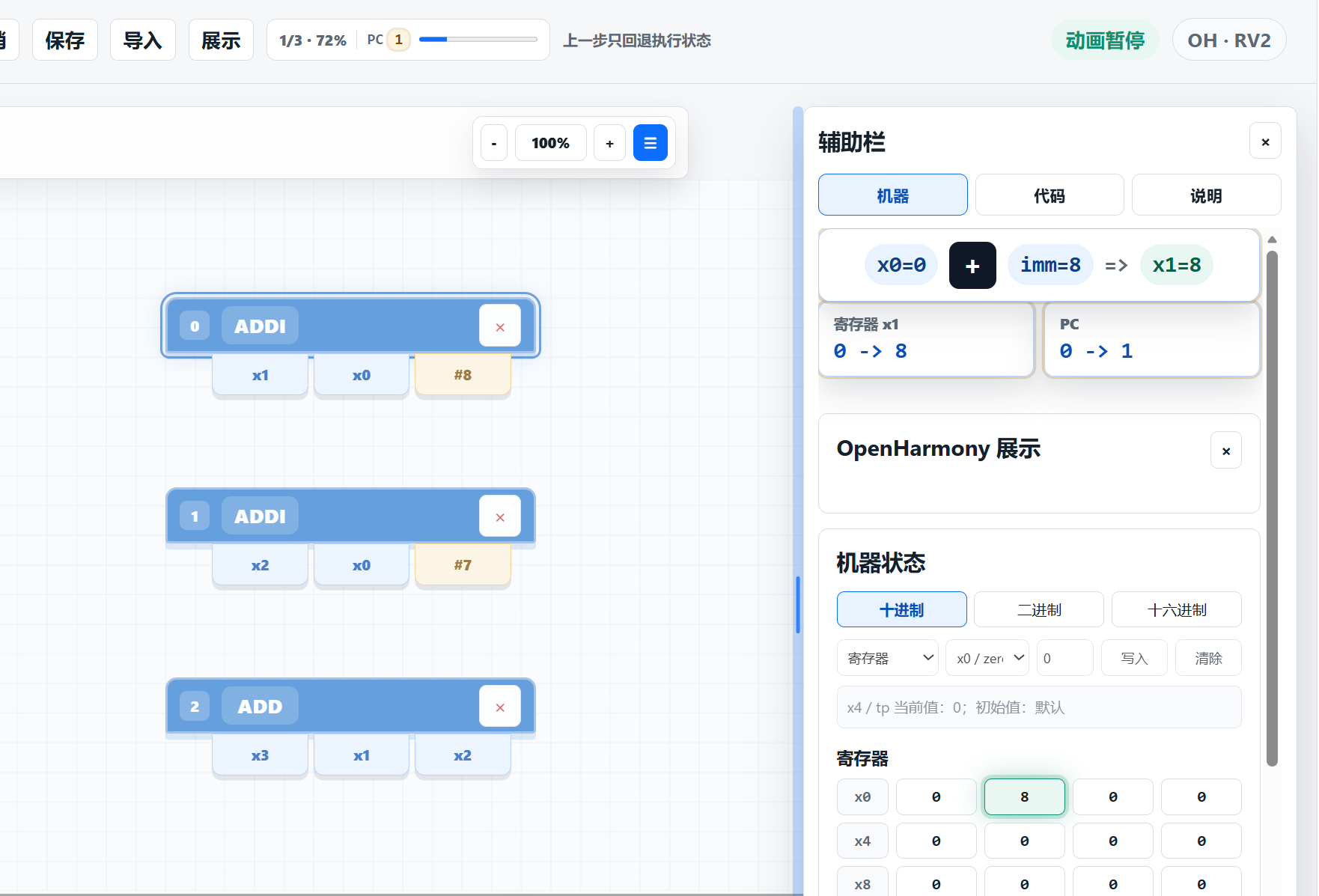The height and width of the screenshot is (896, 1319).
Task: Select index badge 2 on ADD block
Action: pos(195,707)
